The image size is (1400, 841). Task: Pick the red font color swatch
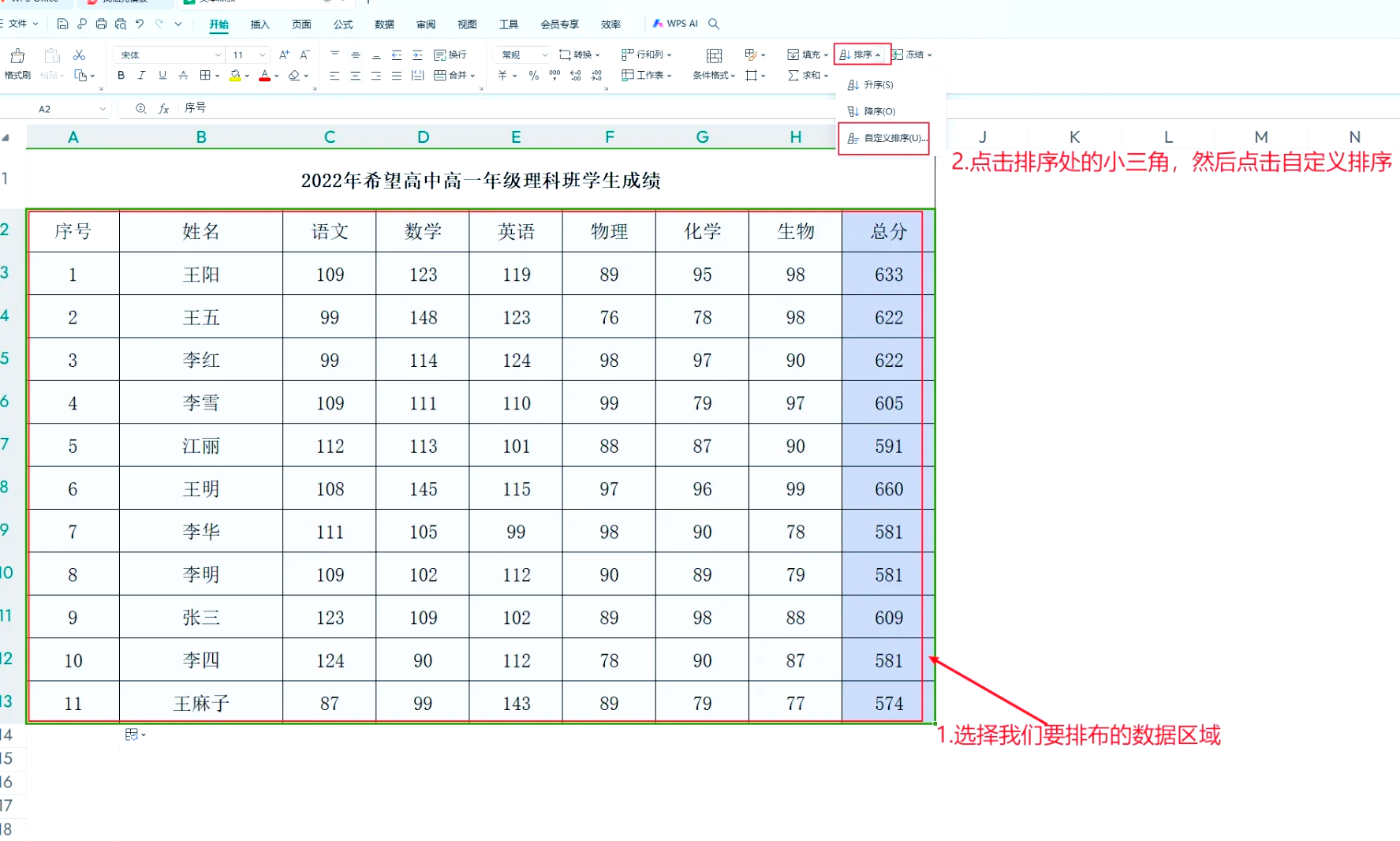(266, 75)
